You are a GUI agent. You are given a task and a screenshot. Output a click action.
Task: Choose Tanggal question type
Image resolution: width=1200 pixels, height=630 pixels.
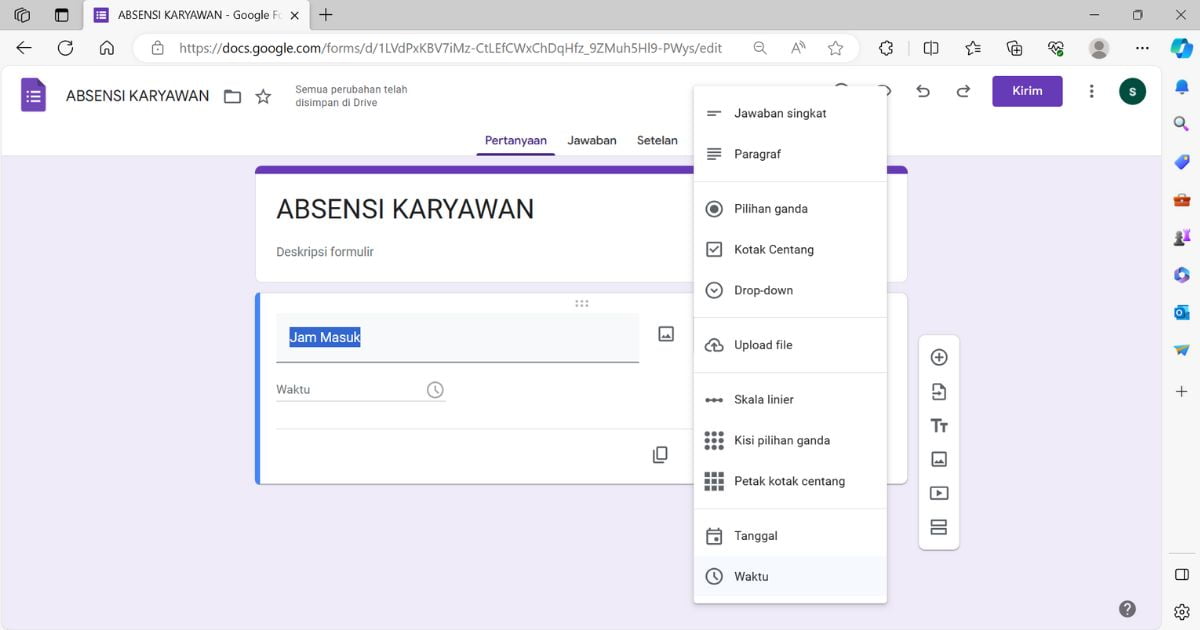(790, 536)
